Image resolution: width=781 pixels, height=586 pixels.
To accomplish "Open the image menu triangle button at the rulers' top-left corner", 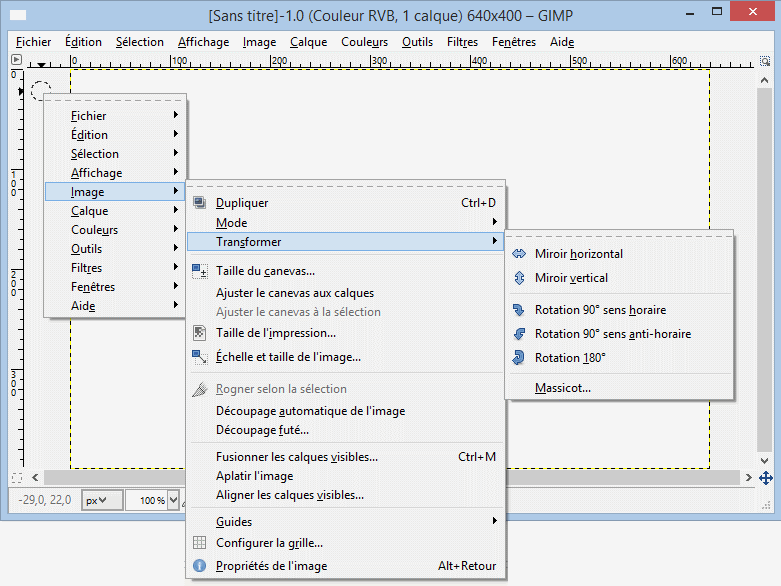I will 16,60.
